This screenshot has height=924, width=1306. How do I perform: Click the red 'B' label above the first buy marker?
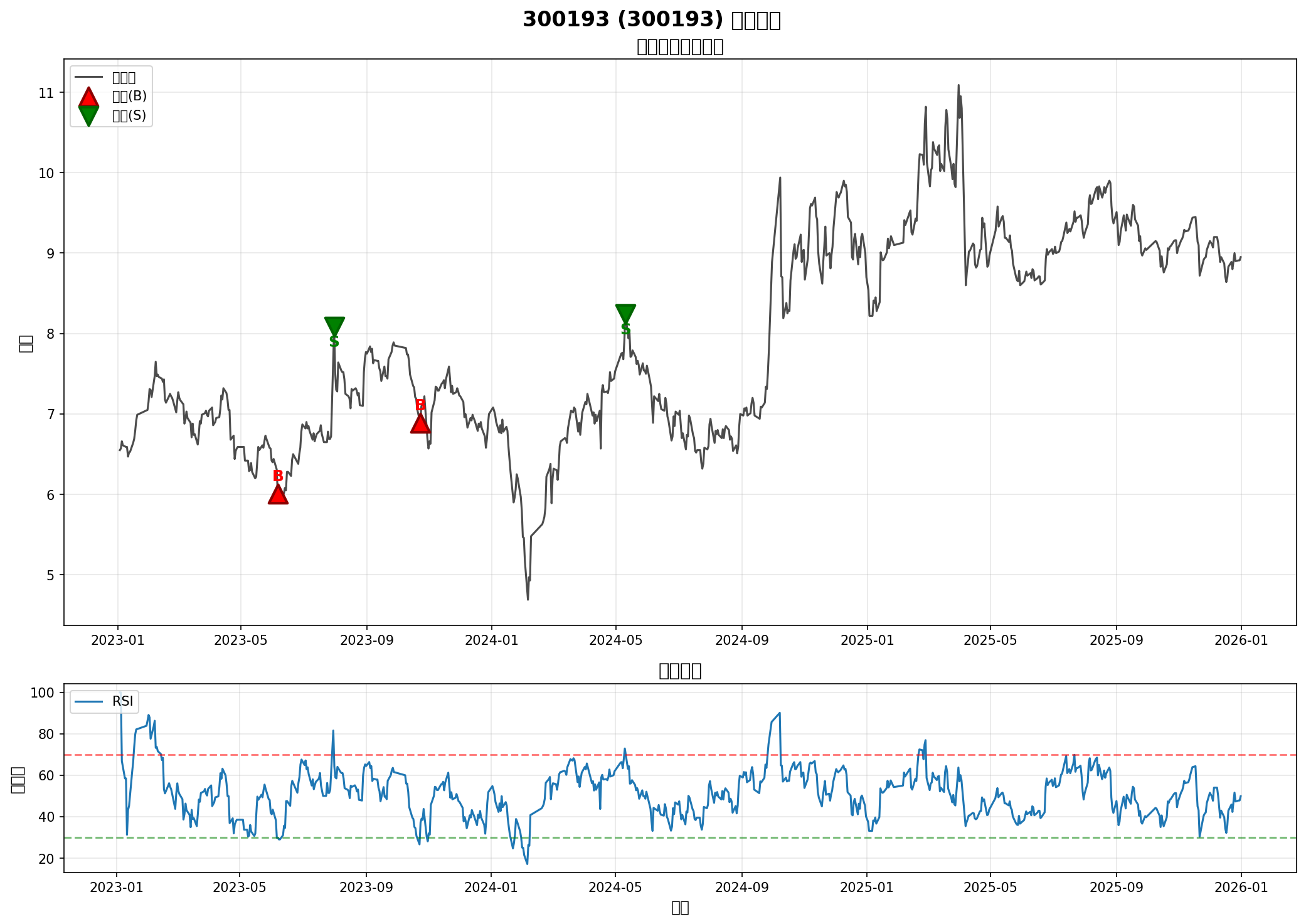(278, 476)
